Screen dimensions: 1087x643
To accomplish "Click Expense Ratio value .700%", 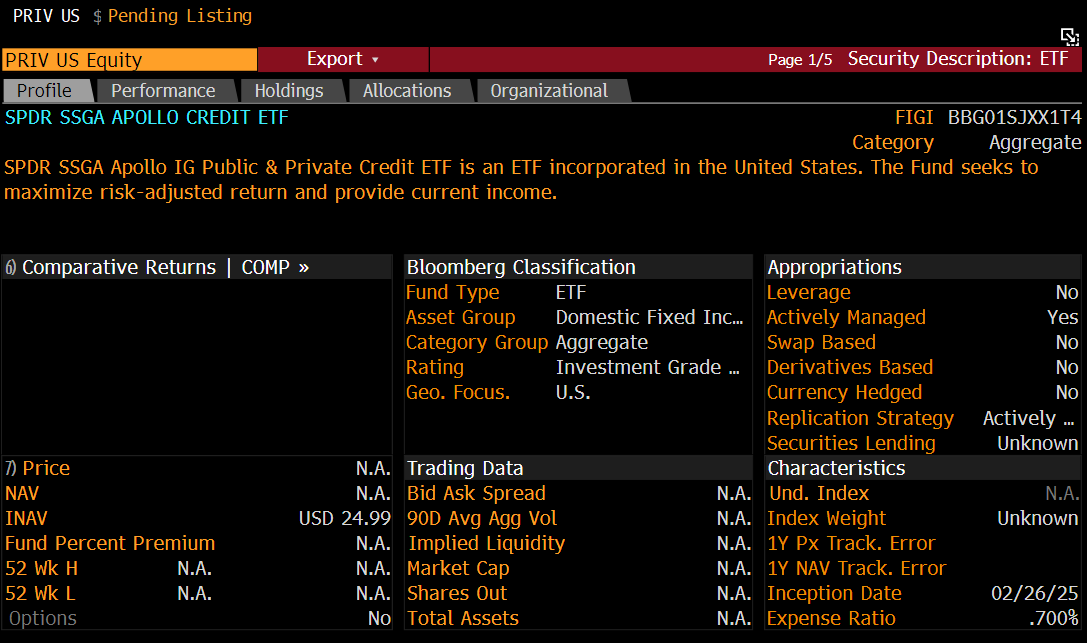I will [1054, 618].
